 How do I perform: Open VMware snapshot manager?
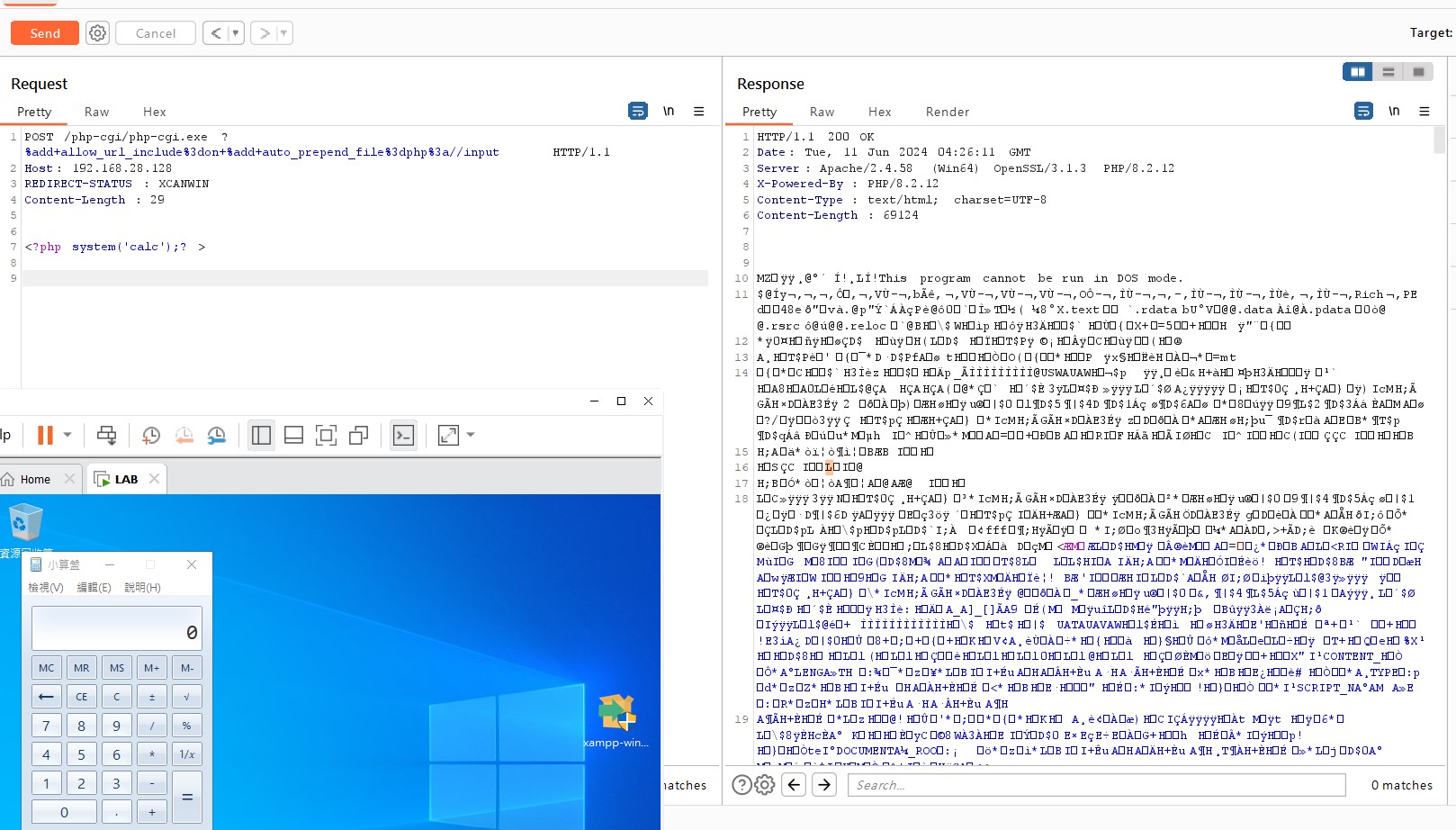(x=217, y=436)
